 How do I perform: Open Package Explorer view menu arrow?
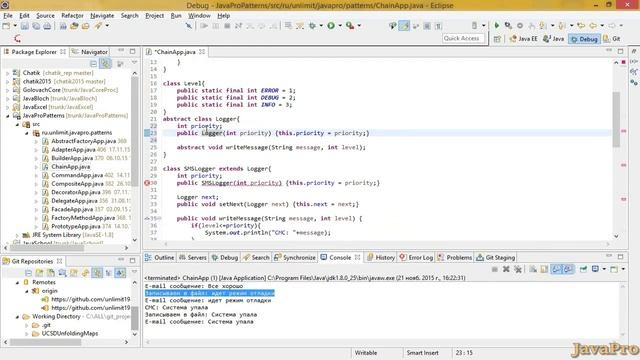pos(134,62)
